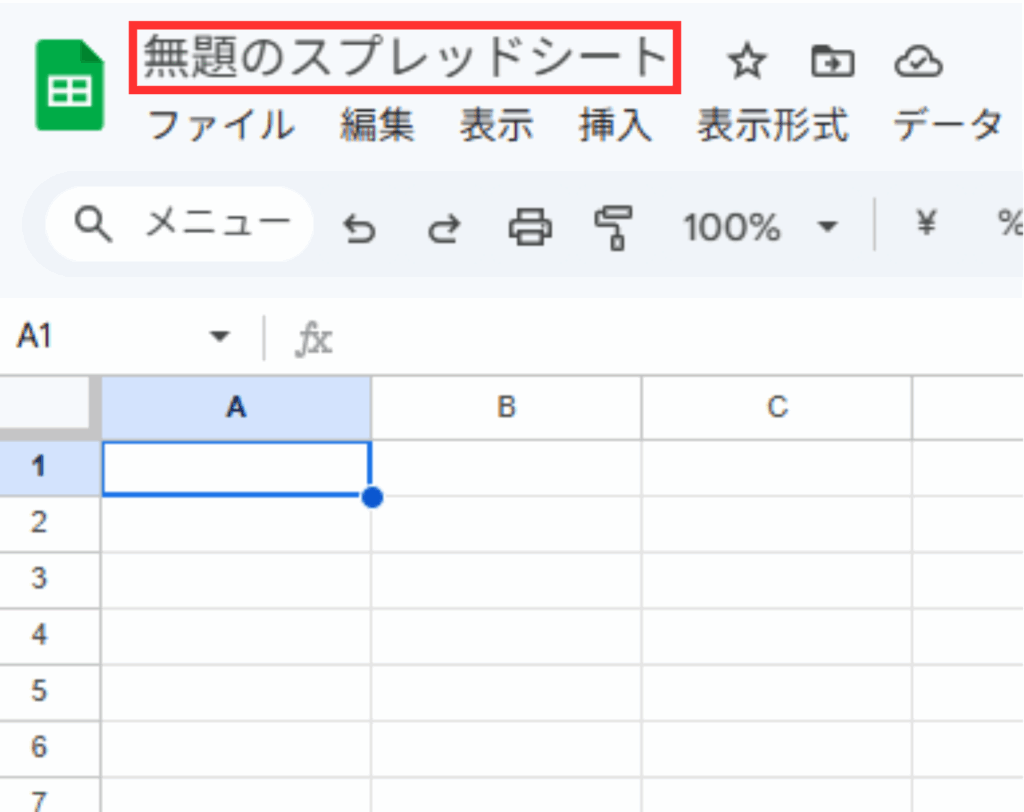Click the redo arrow in toolbar

443,229
